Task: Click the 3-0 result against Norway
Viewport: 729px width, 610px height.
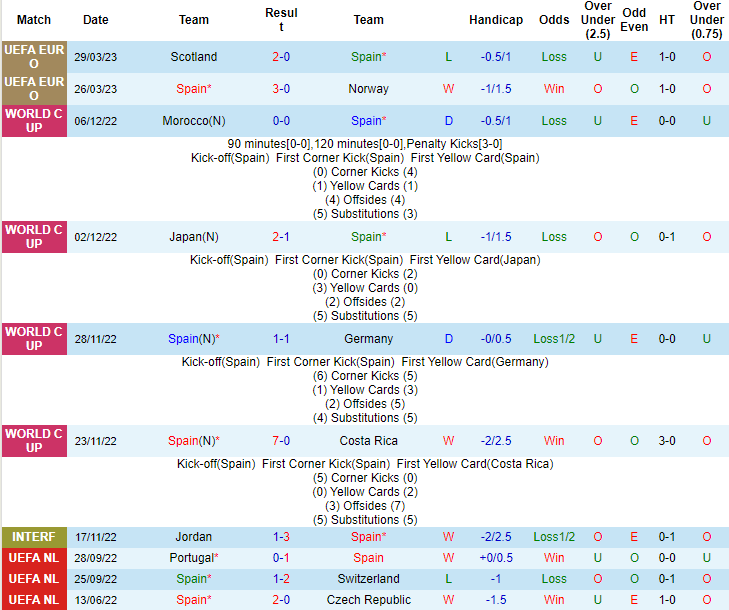Action: coord(281,89)
